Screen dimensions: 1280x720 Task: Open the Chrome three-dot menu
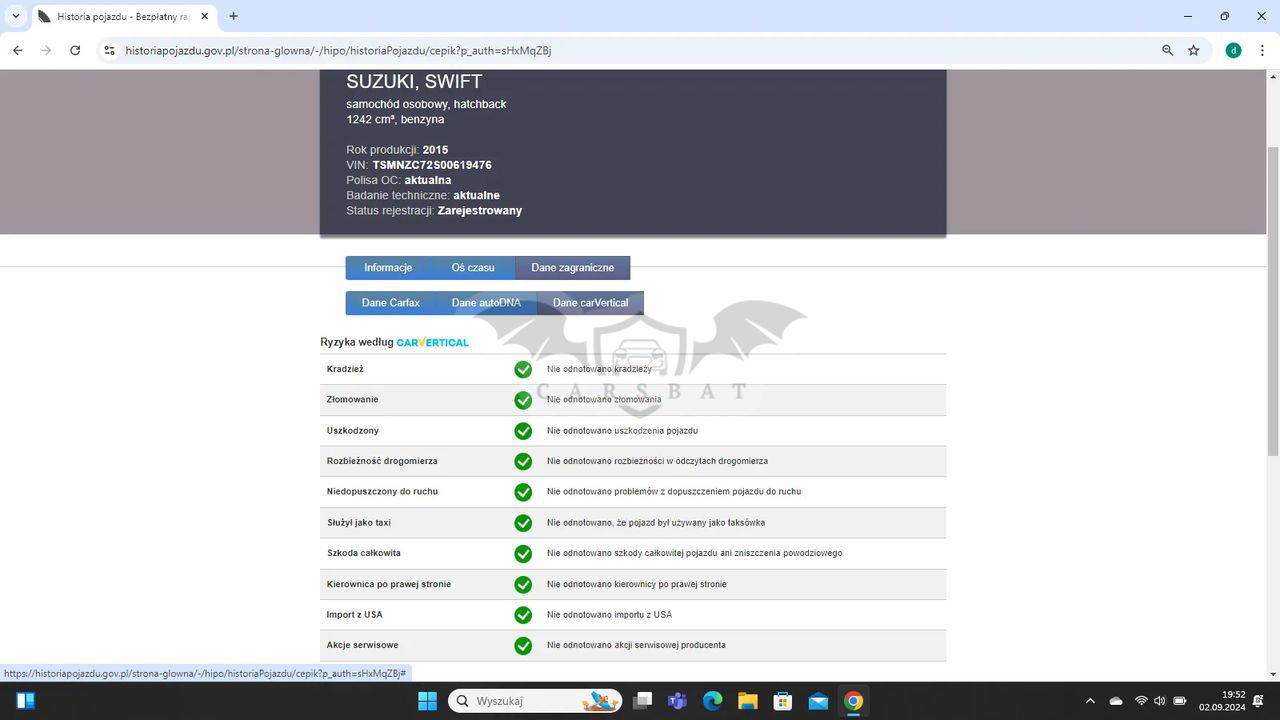coord(1262,50)
